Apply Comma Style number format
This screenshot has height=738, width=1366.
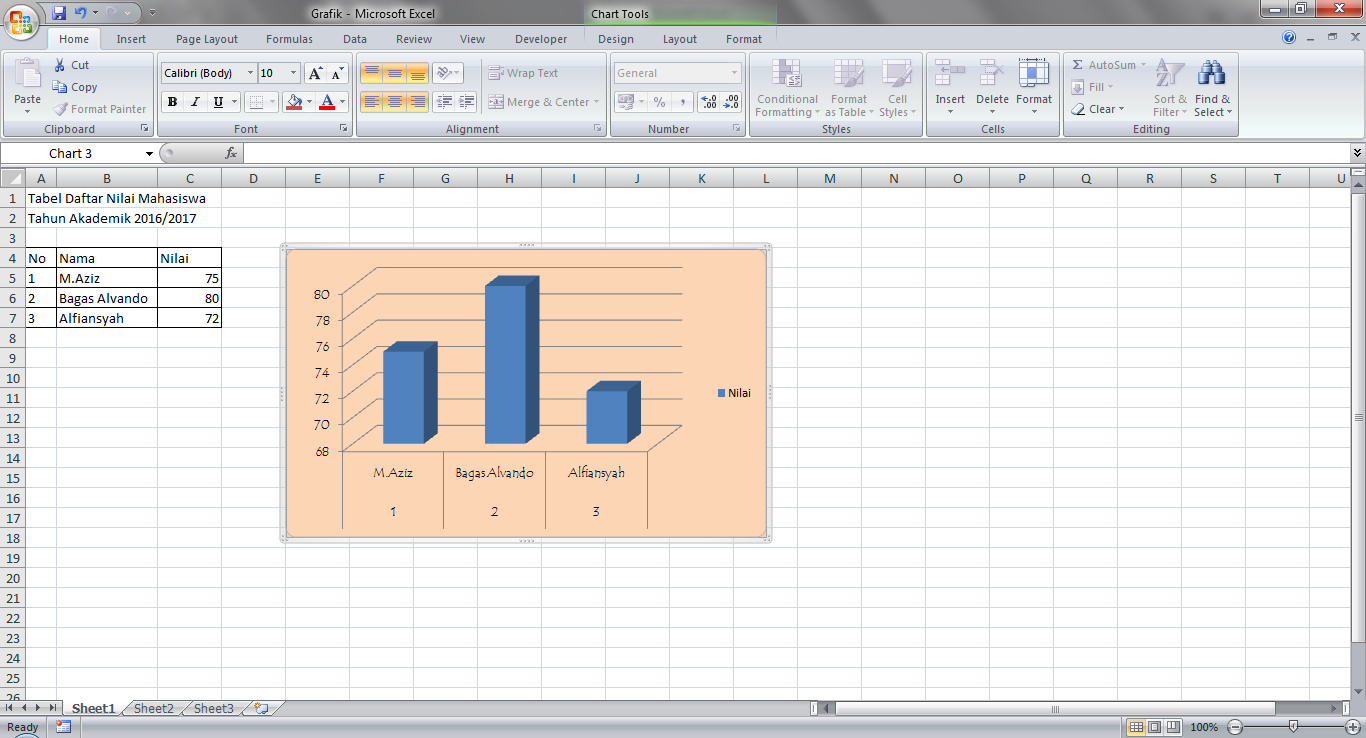click(x=682, y=102)
